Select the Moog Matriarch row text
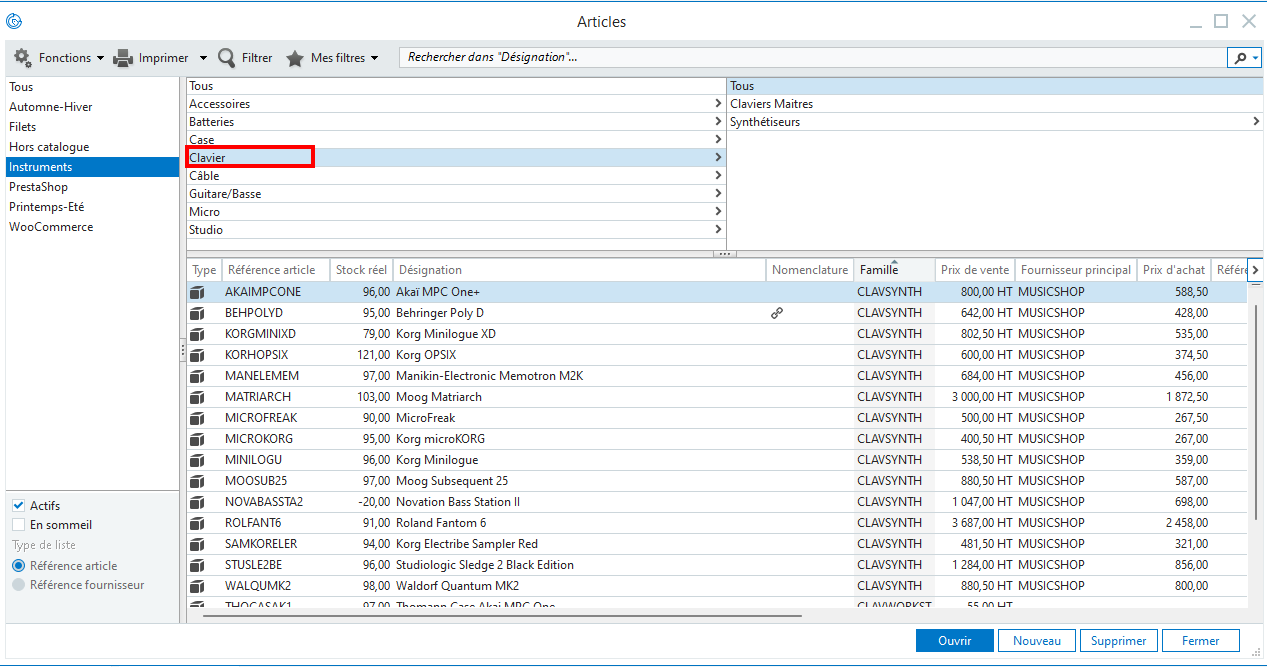The height and width of the screenshot is (667, 1267). [439, 397]
